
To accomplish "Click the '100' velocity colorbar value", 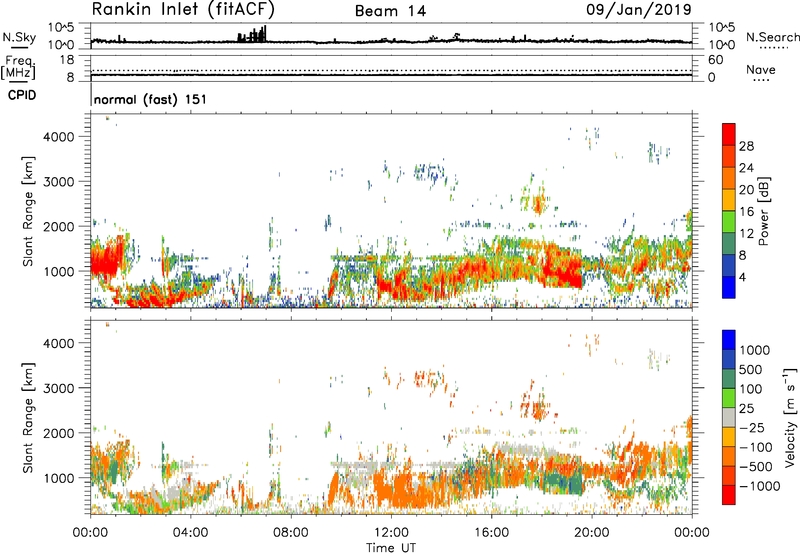I will (x=753, y=389).
